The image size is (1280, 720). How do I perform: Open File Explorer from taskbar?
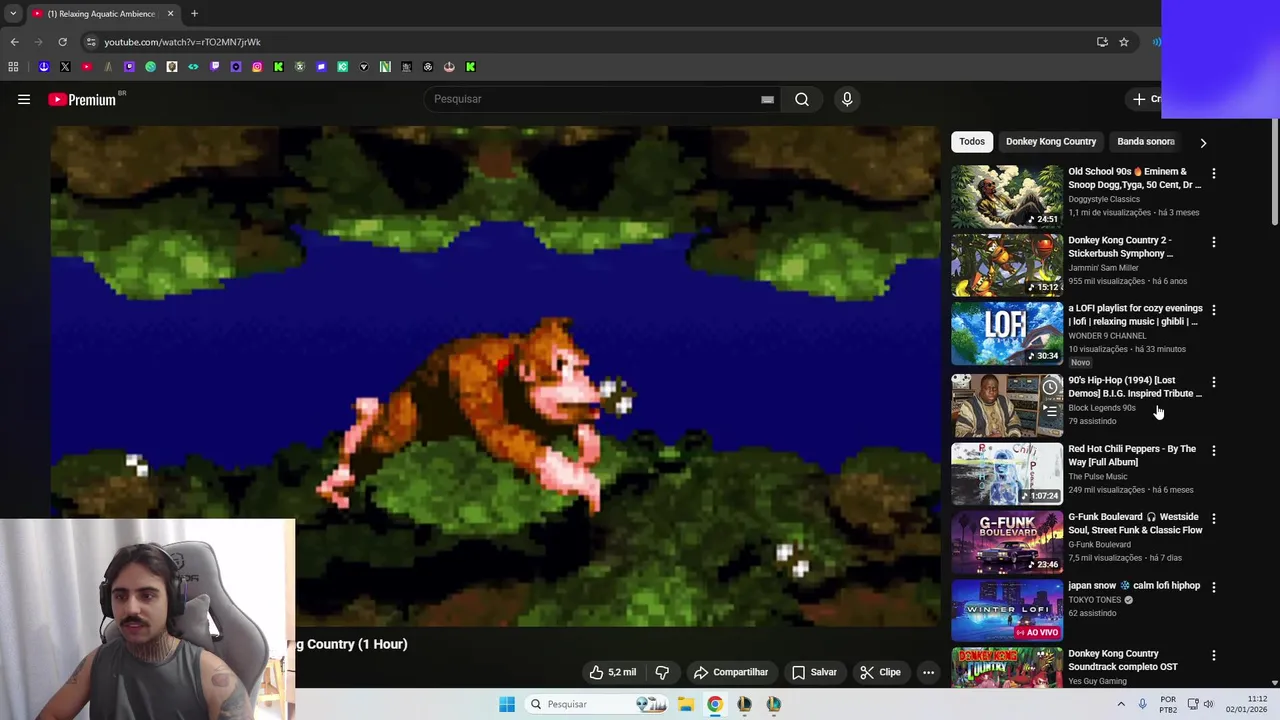(685, 704)
